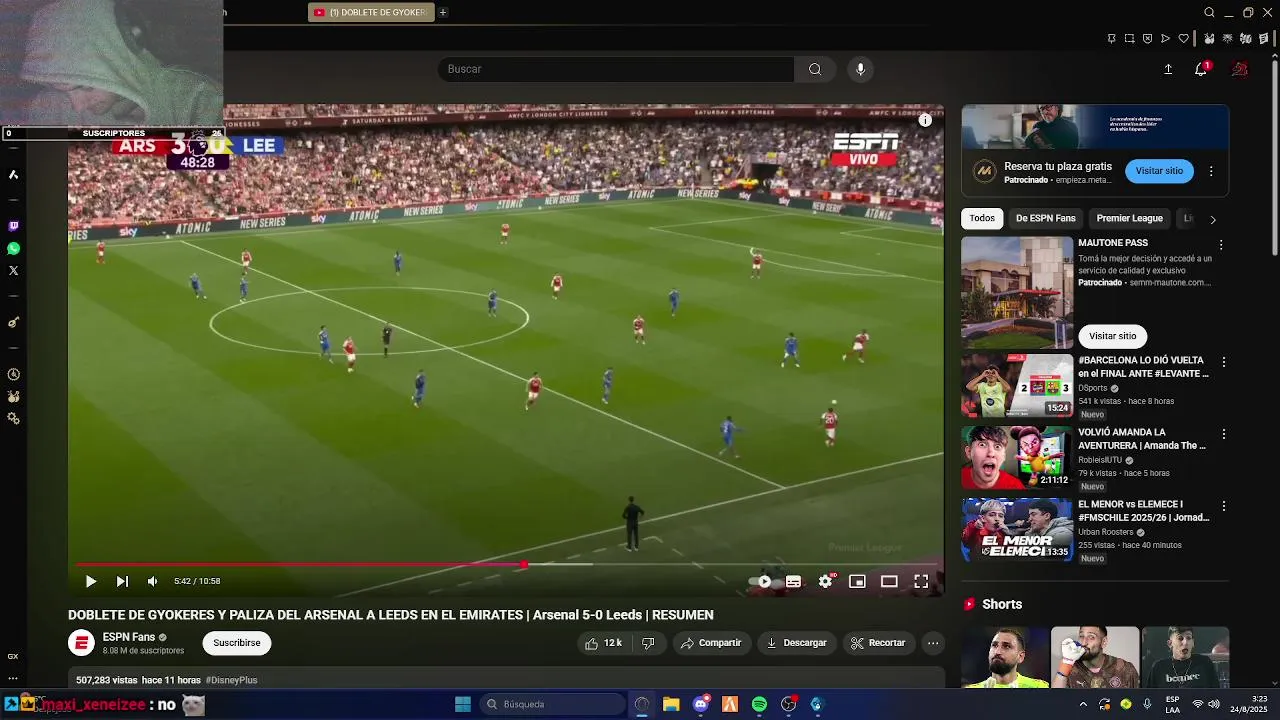Click the pin icon in browser toolbar
This screenshot has height=720, width=1280.
[1111, 39]
